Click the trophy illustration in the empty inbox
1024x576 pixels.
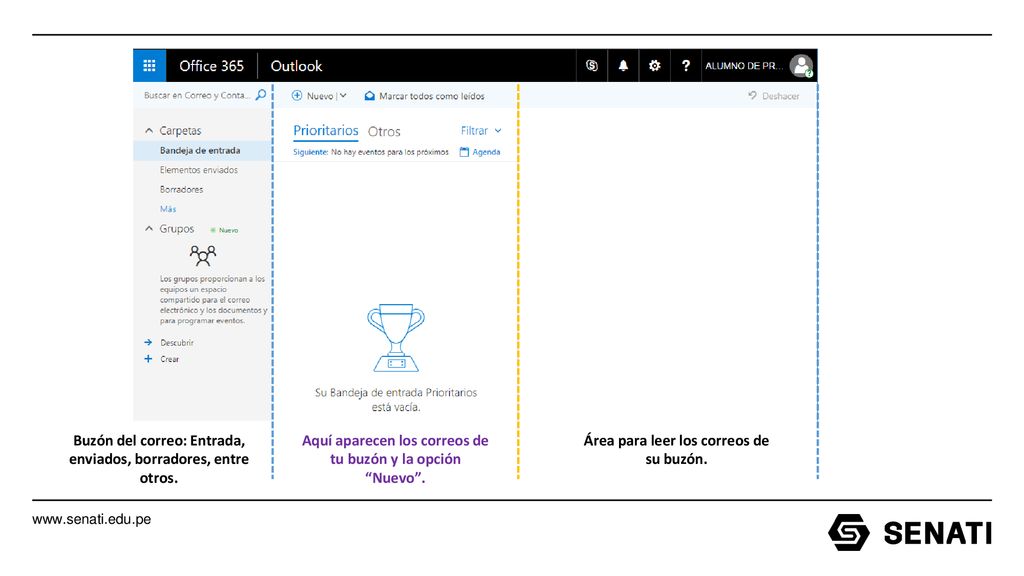[396, 338]
